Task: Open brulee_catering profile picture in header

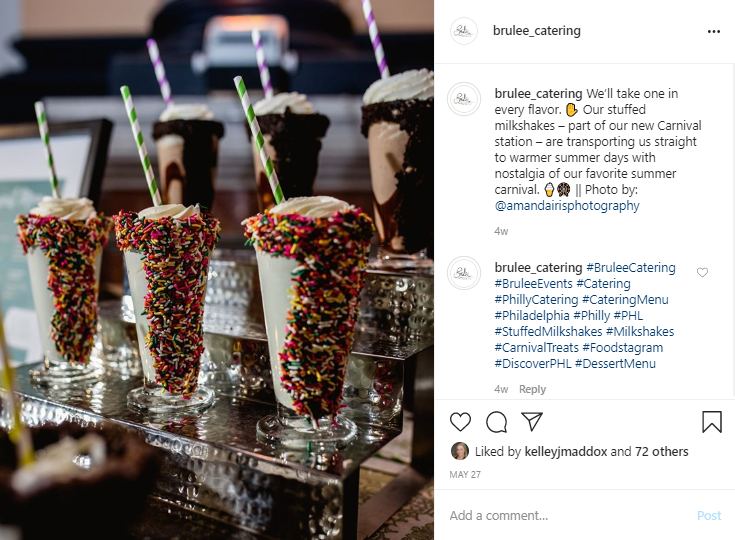Action: (464, 31)
